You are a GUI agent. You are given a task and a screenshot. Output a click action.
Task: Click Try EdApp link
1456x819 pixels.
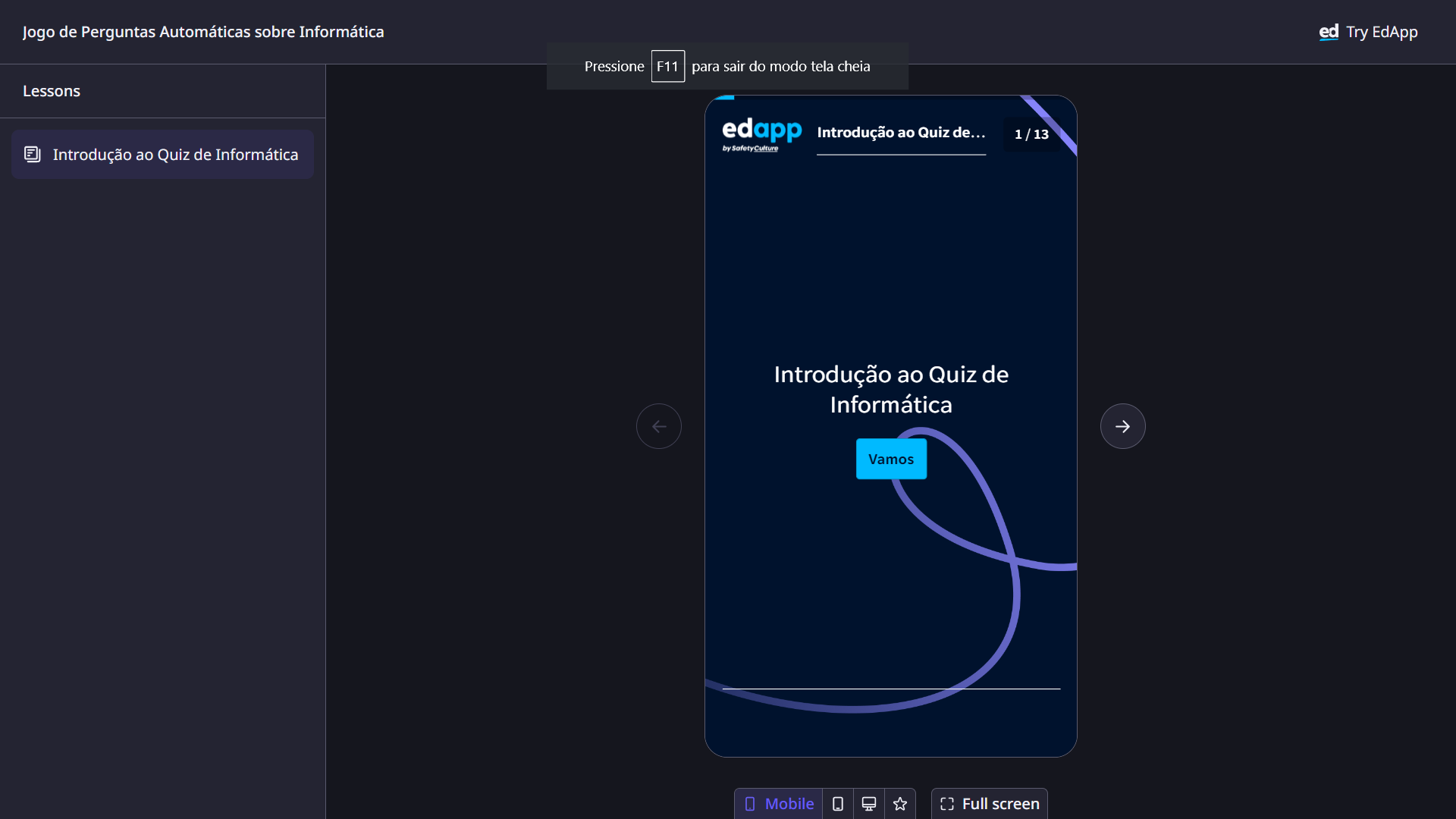pos(1381,32)
